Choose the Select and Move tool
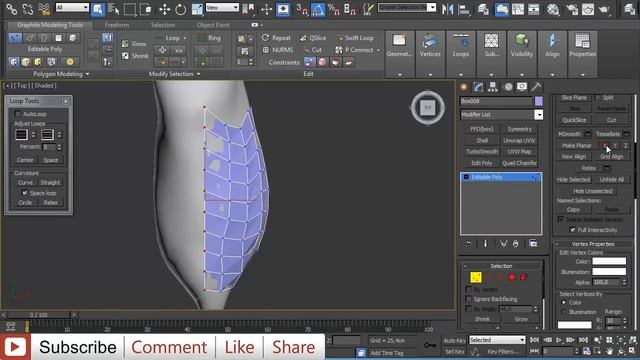This screenshot has width=640, height=360. coord(164,9)
